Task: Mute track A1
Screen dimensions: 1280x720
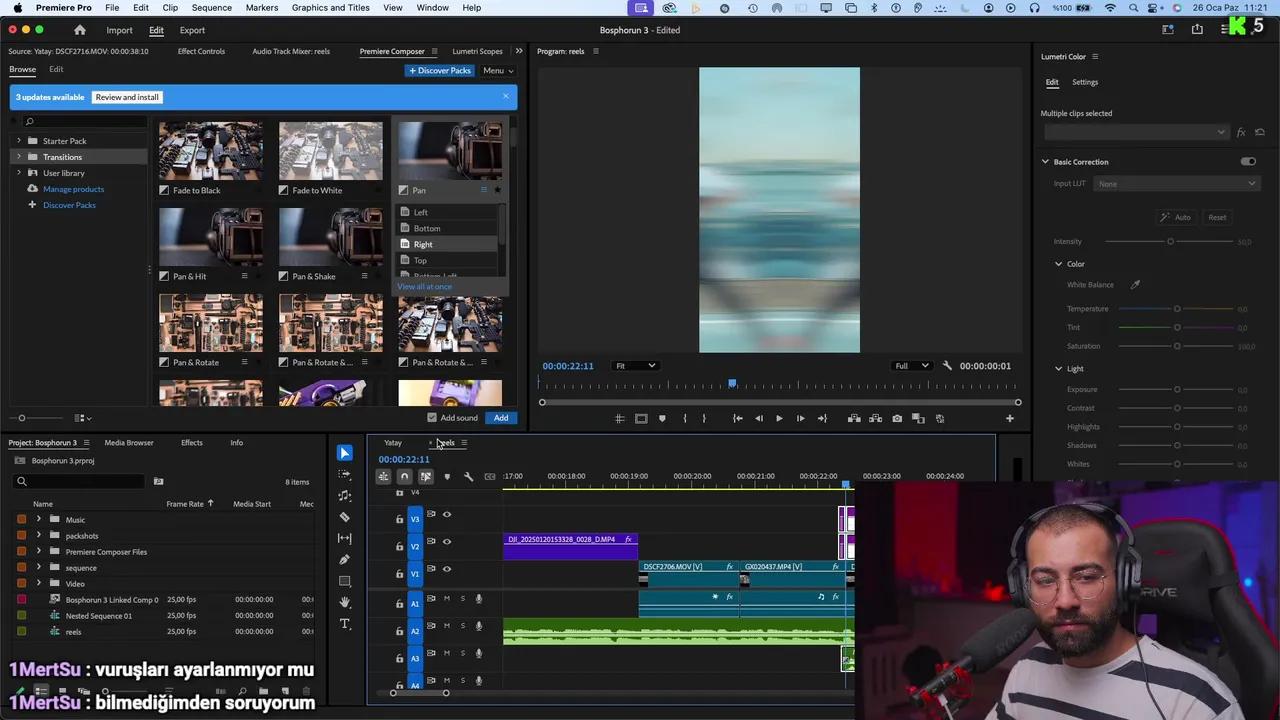Action: click(447, 599)
